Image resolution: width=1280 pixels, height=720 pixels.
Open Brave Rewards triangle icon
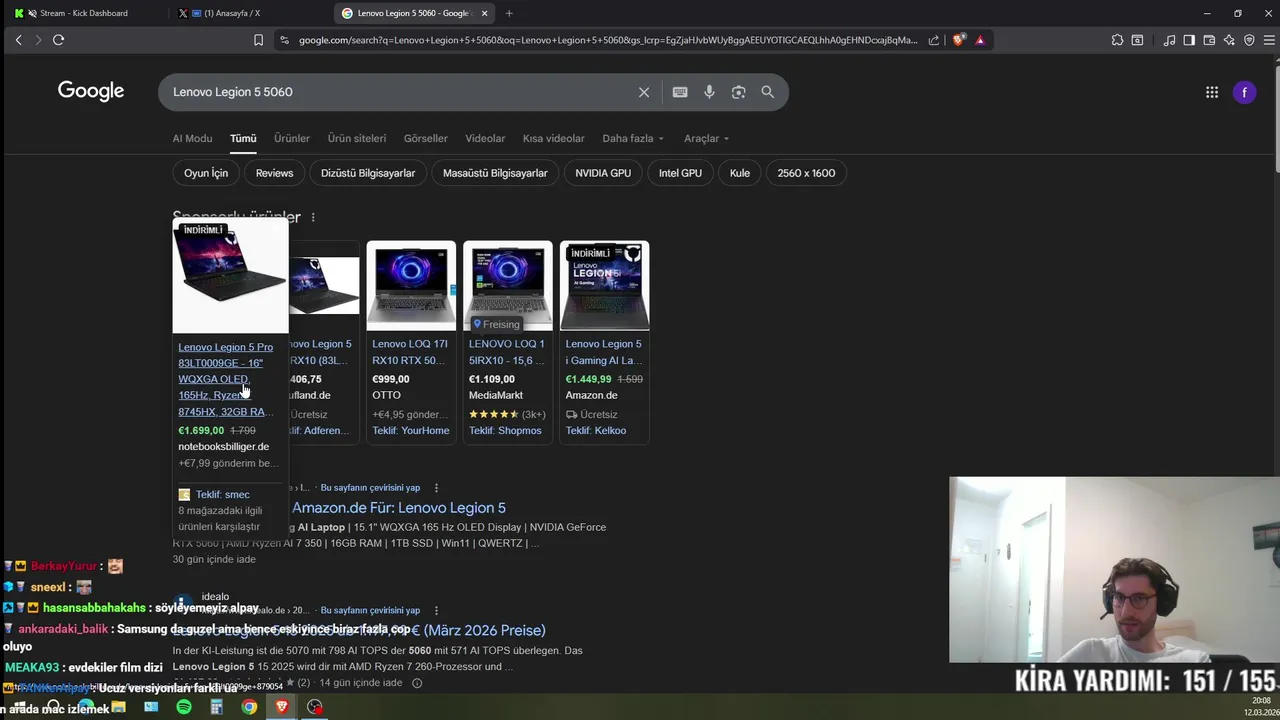(980, 40)
